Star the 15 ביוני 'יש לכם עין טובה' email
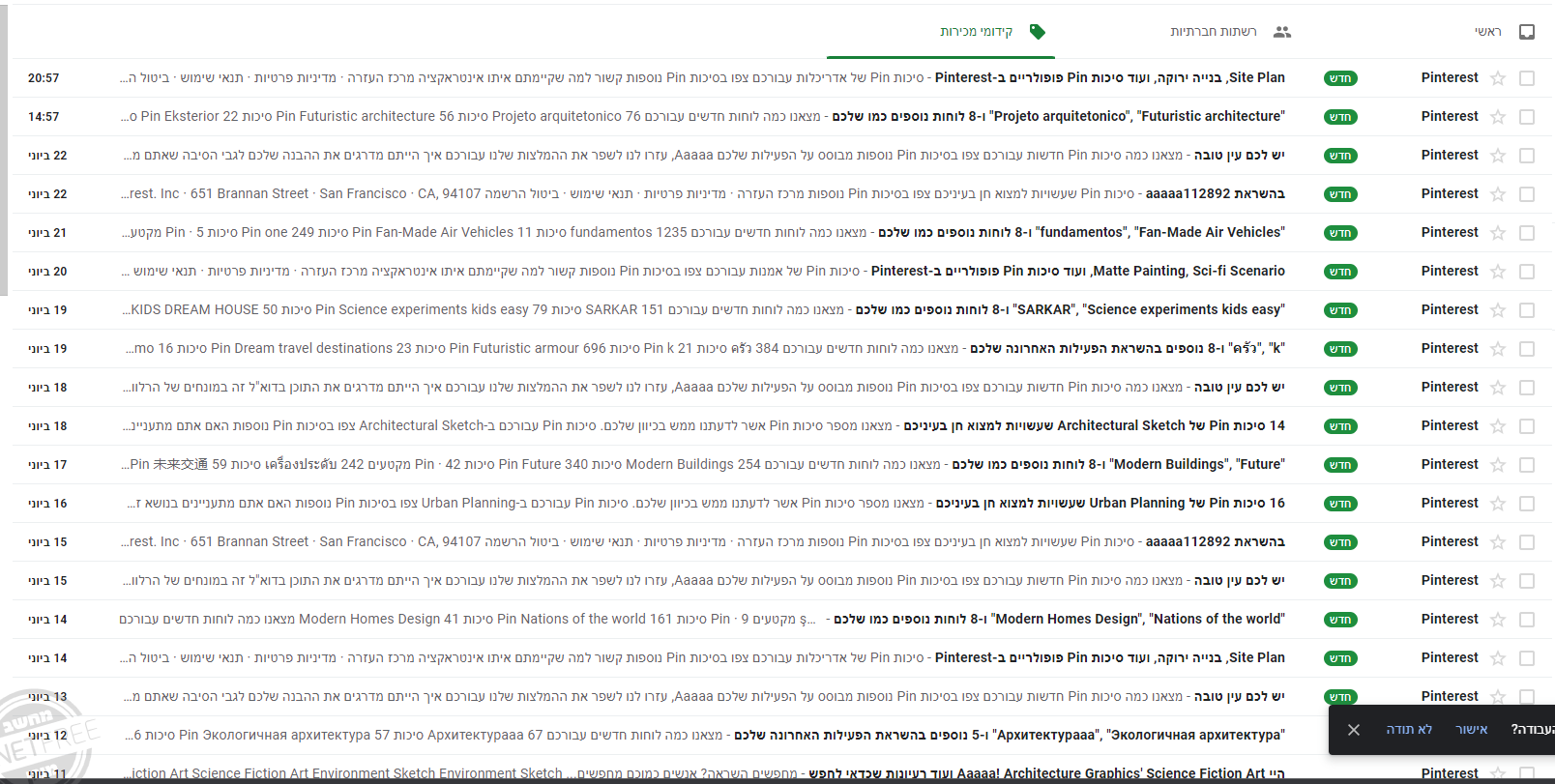This screenshot has height=784, width=1555. click(x=1498, y=581)
